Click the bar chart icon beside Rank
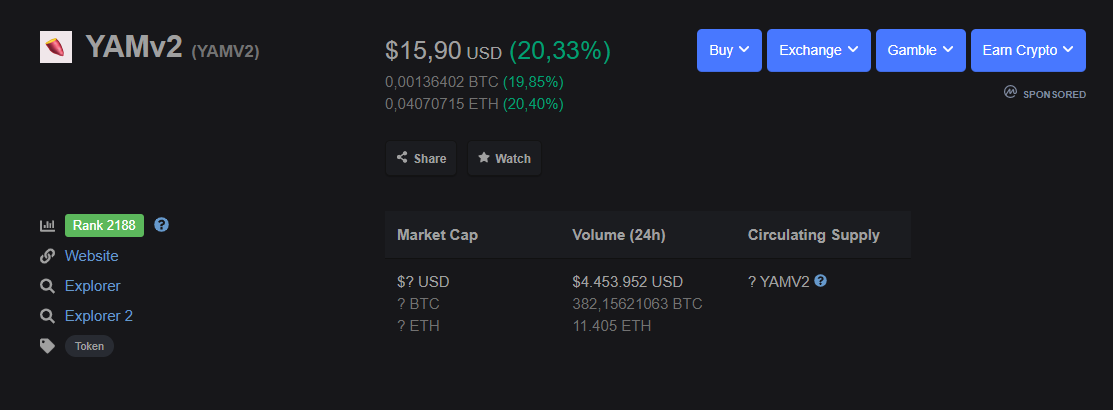Image resolution: width=1113 pixels, height=410 pixels. (48, 226)
